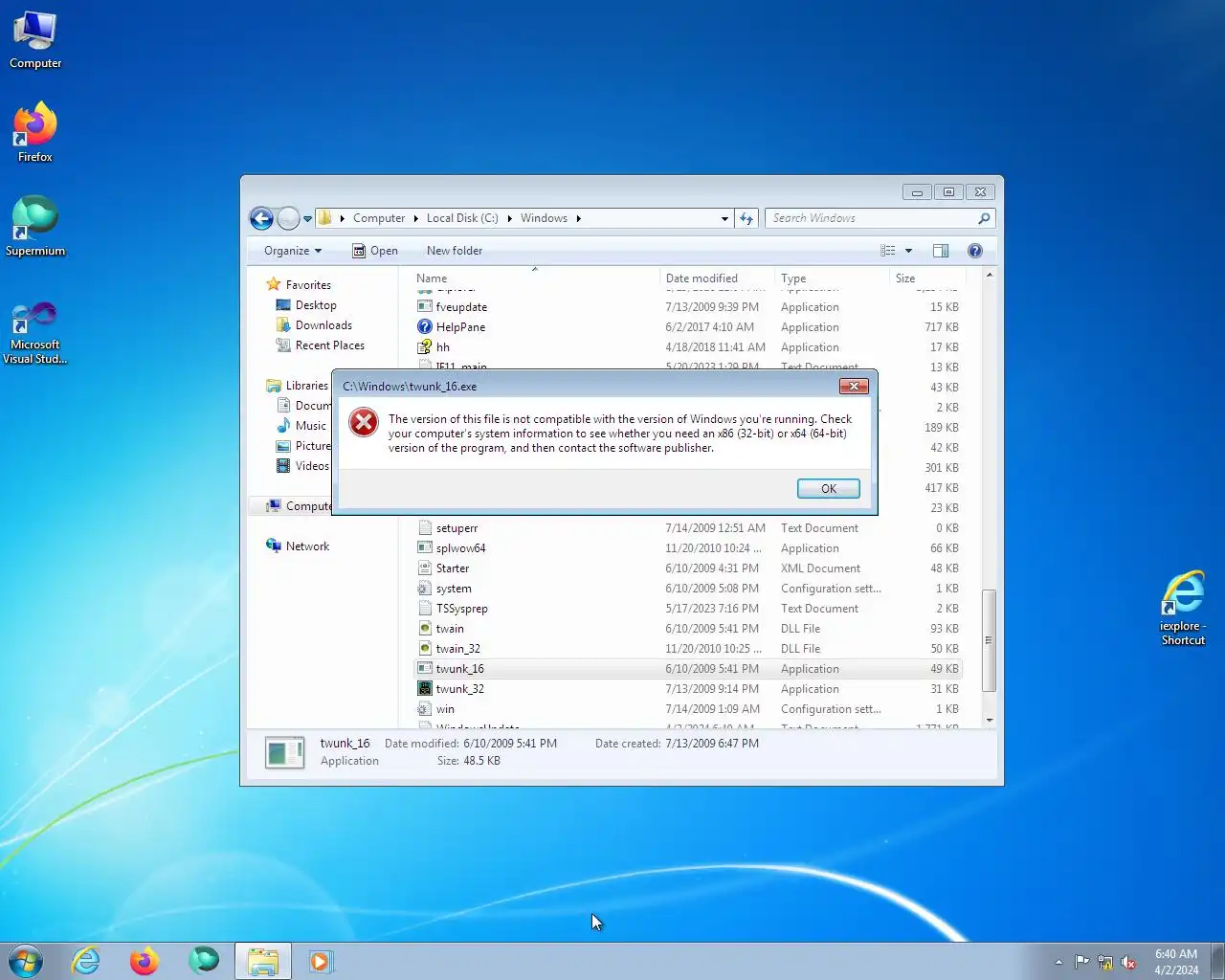Open the Firefox desktop shortcut
Screen dimensions: 1225x980
point(35,132)
